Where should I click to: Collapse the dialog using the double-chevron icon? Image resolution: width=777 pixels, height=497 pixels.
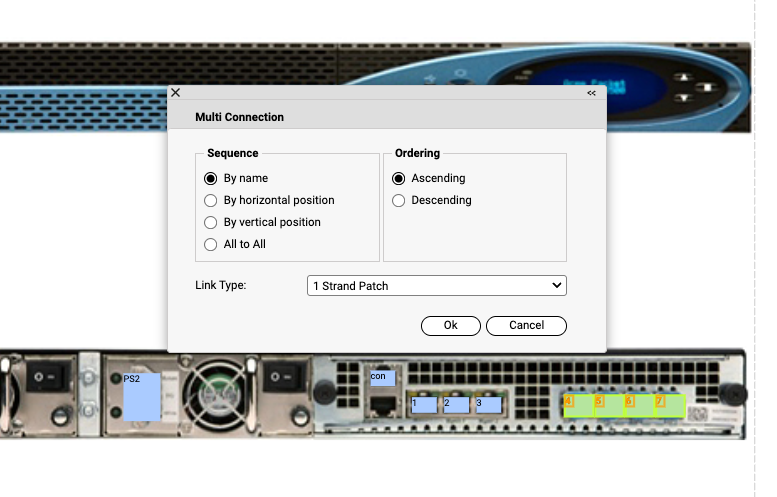pos(591,93)
